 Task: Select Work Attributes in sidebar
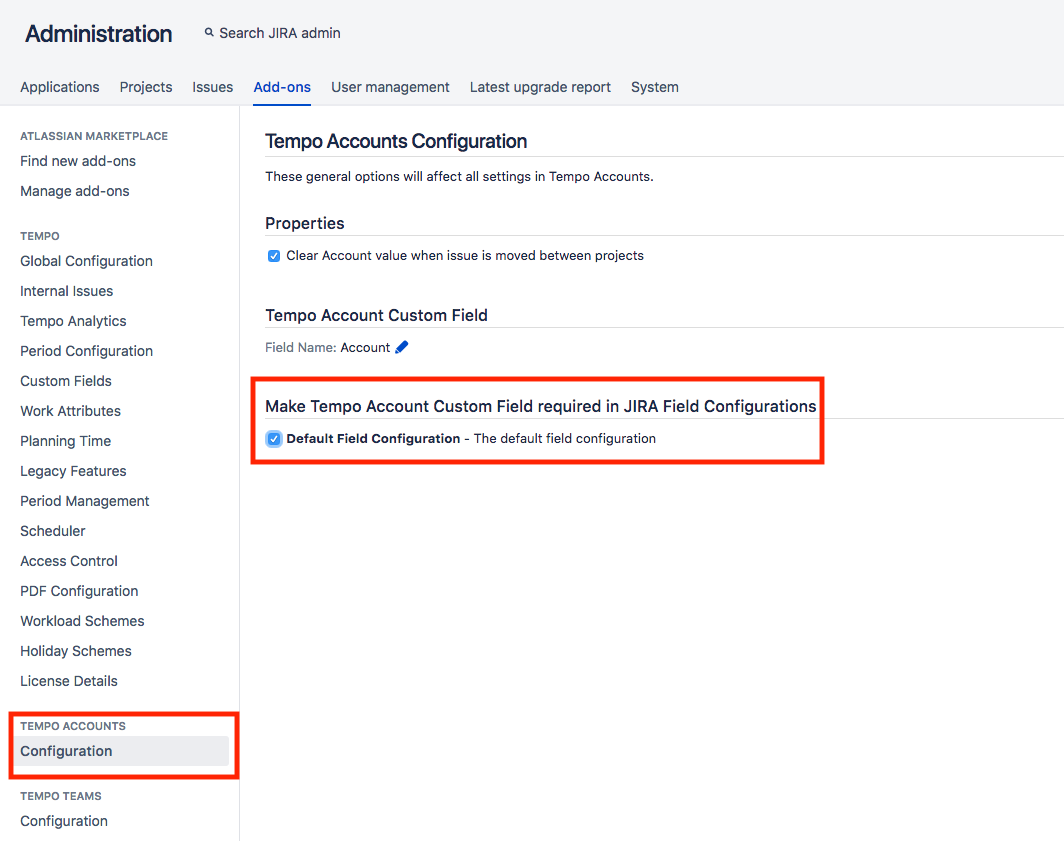[70, 411]
